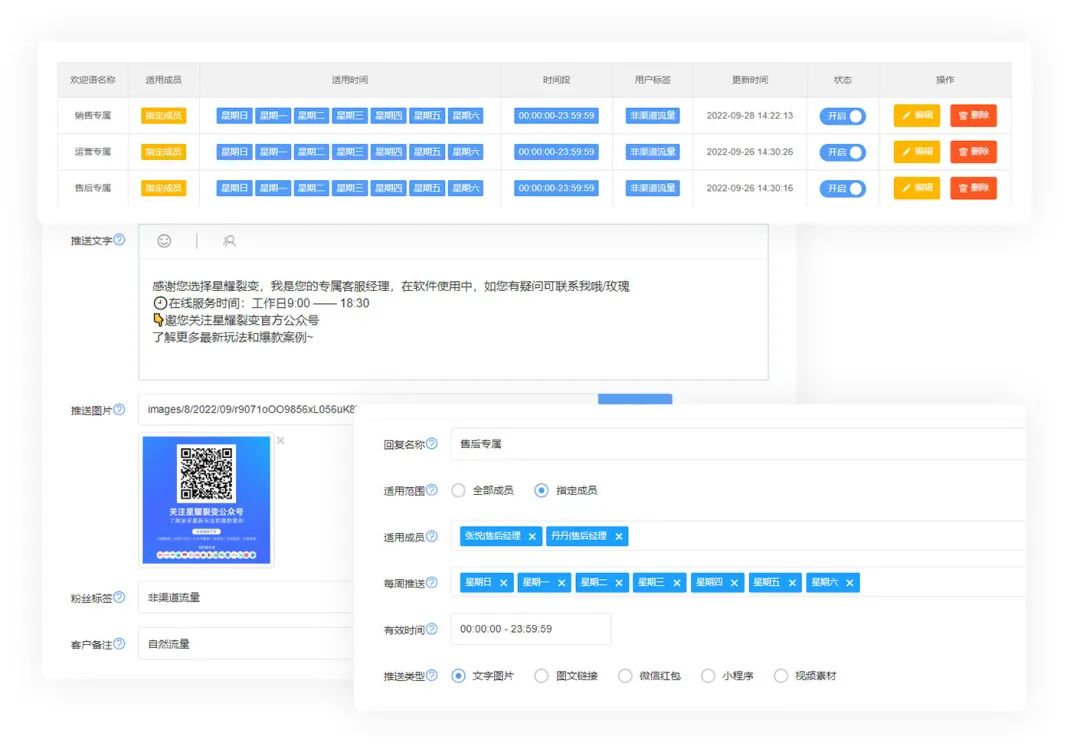Click help icon next to 推送文字

point(119,240)
